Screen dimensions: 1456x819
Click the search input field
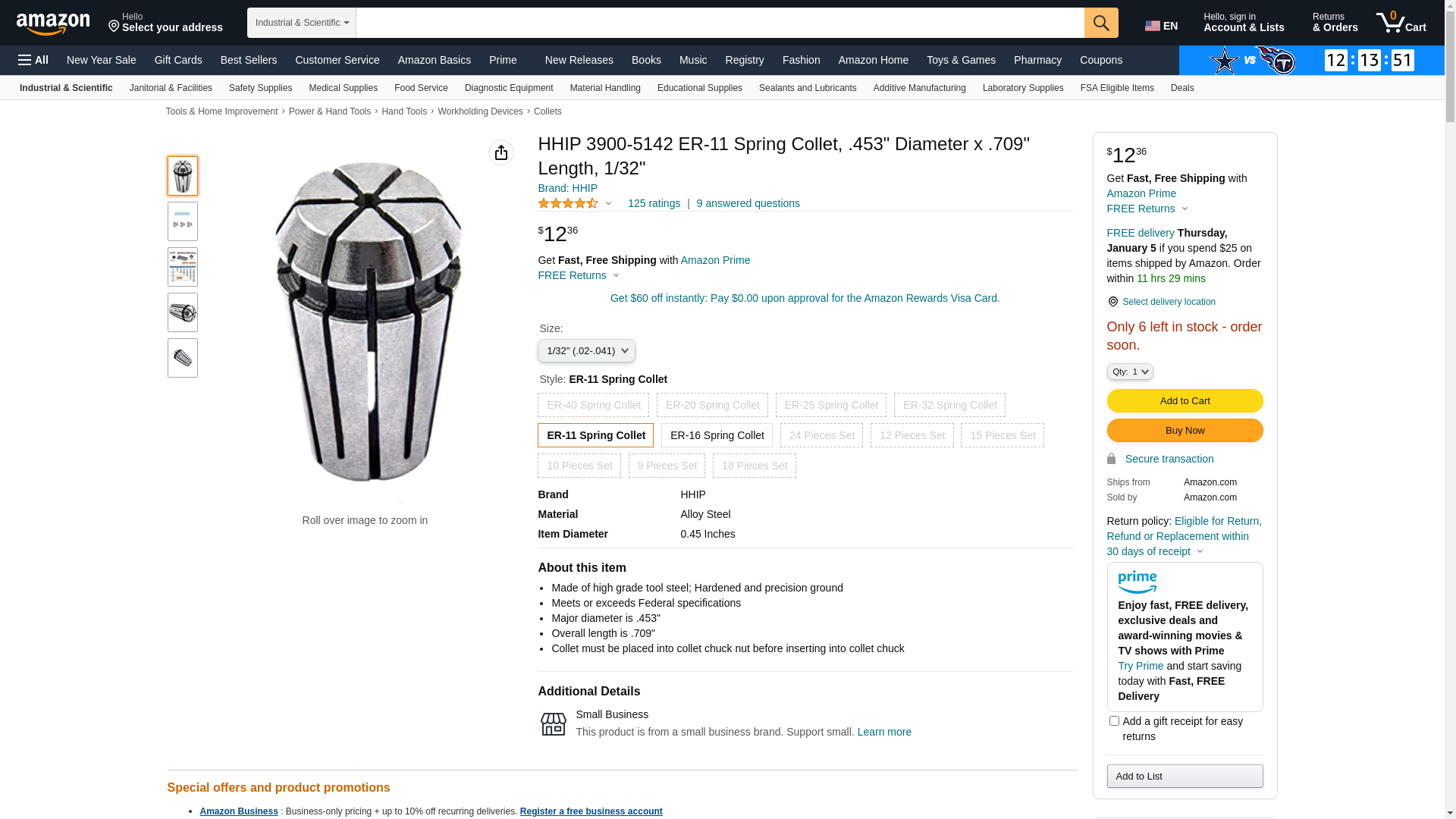720,23
